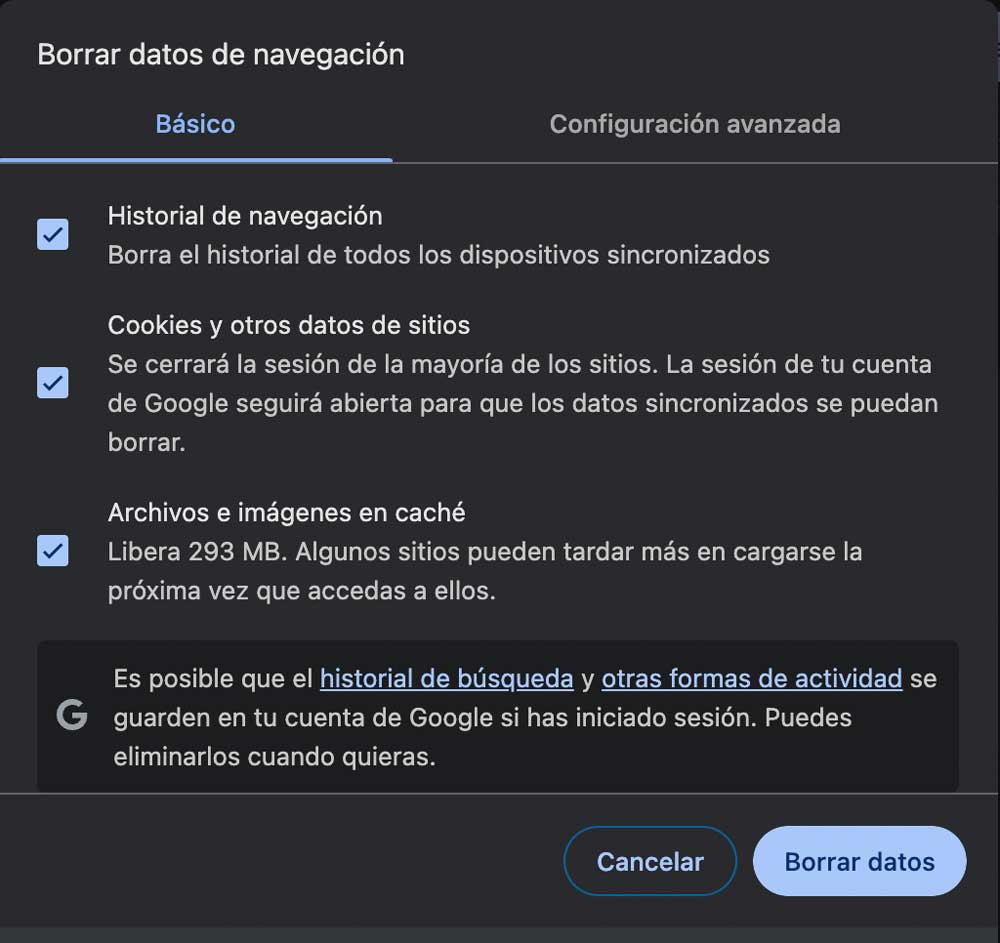Switch to the Configuración avanzada tab
Image resolution: width=1000 pixels, height=943 pixels.
pos(695,124)
